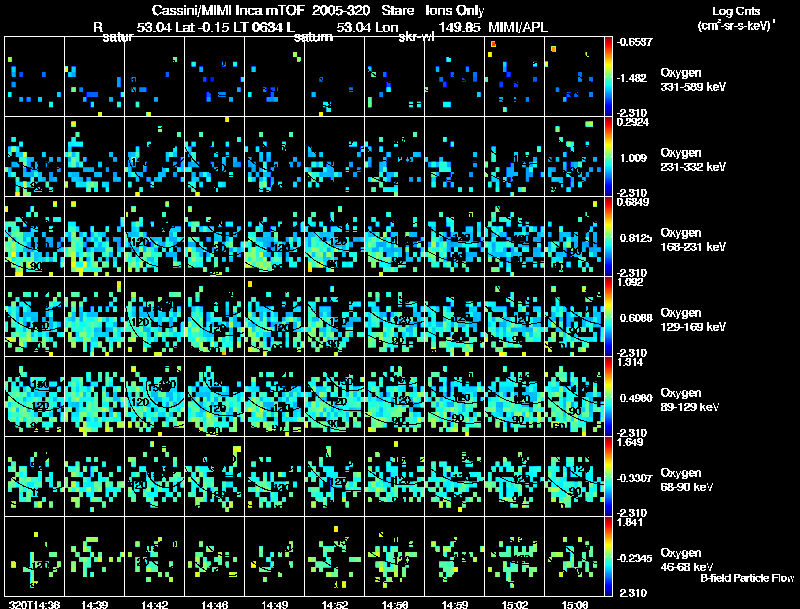
Task: Select the Oxygen 168-231 keV color scale
Action: (608, 236)
